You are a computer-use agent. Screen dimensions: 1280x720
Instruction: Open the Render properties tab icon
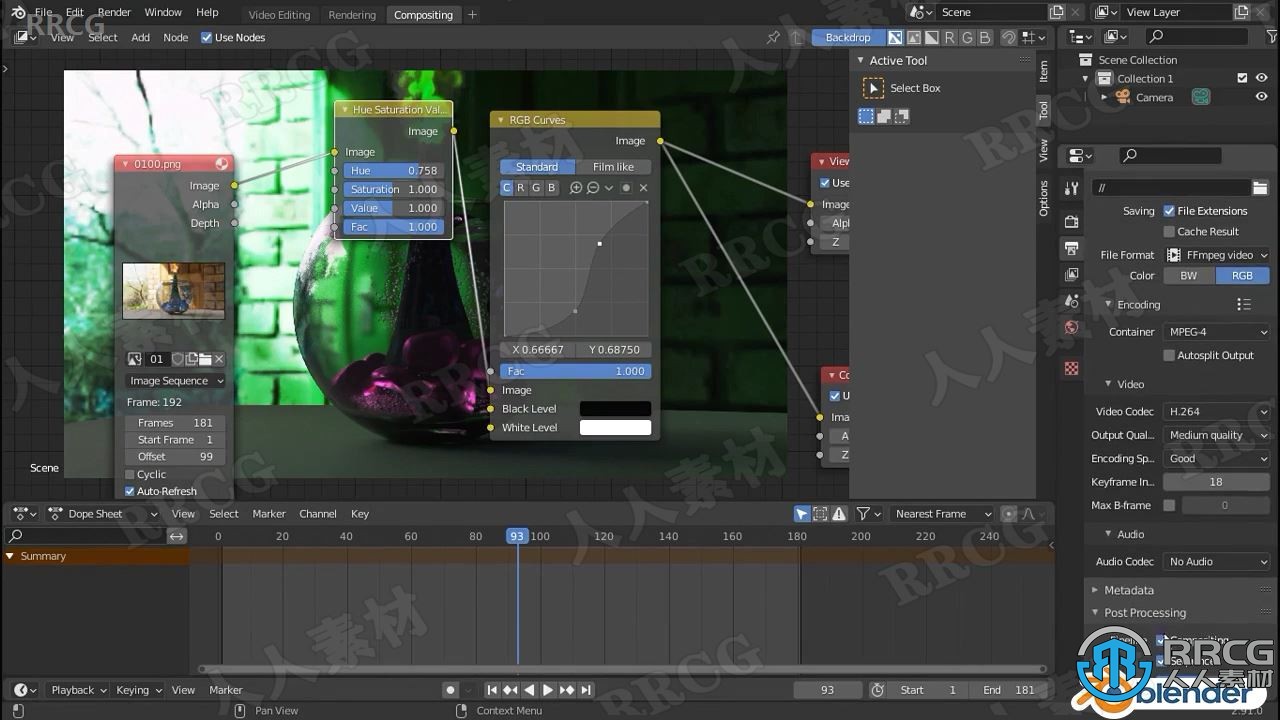click(x=1071, y=221)
